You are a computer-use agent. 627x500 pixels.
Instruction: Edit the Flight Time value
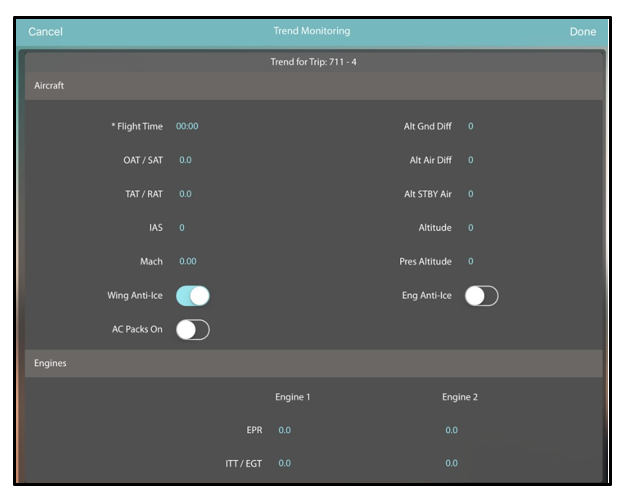(x=187, y=127)
